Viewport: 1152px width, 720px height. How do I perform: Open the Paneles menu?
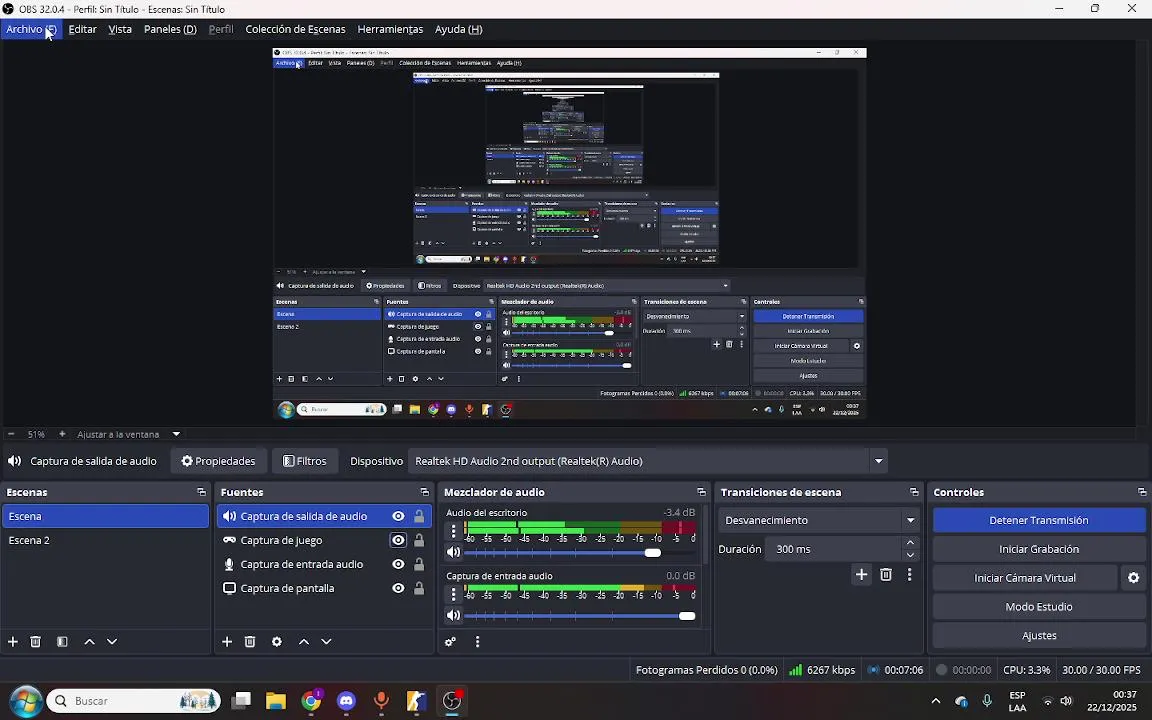point(170,29)
